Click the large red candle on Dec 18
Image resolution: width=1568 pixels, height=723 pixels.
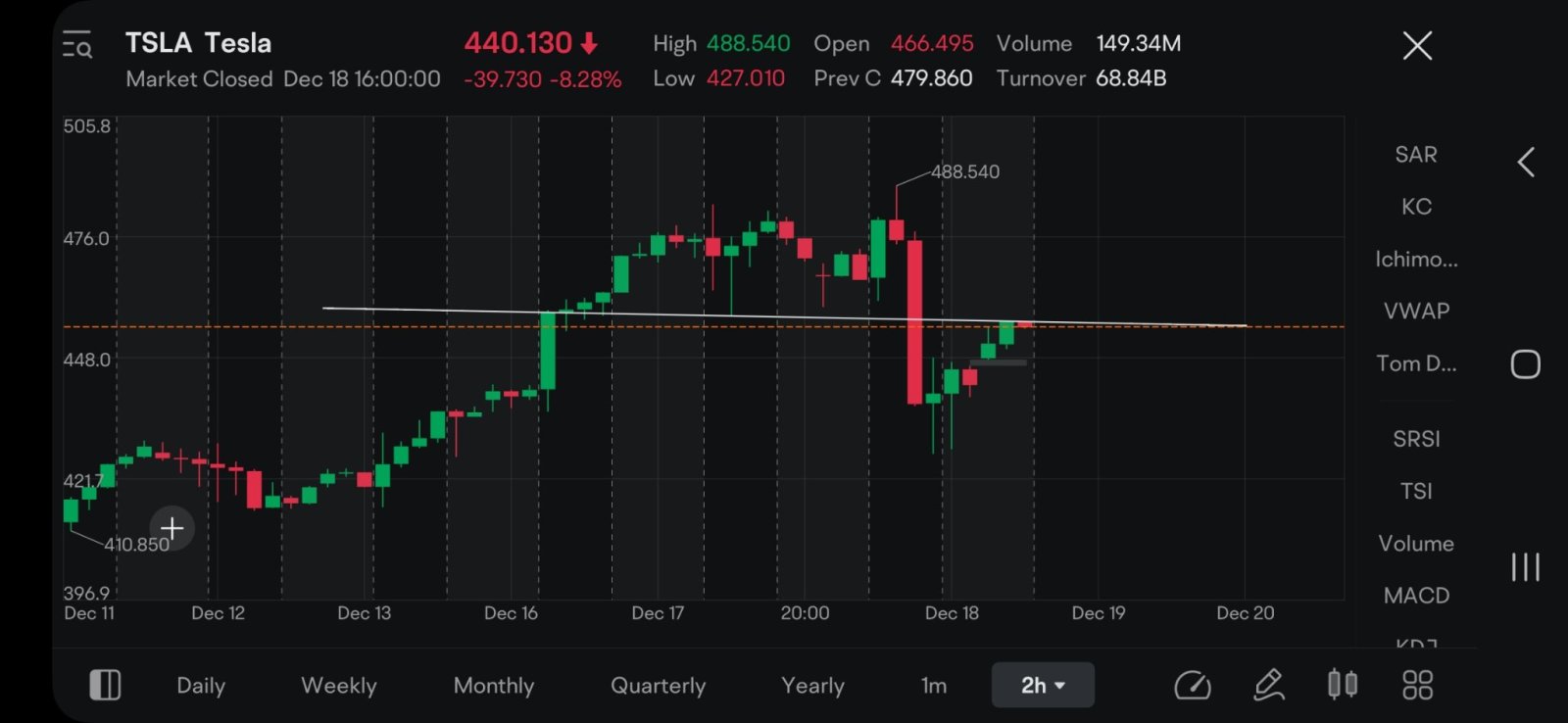point(914,321)
